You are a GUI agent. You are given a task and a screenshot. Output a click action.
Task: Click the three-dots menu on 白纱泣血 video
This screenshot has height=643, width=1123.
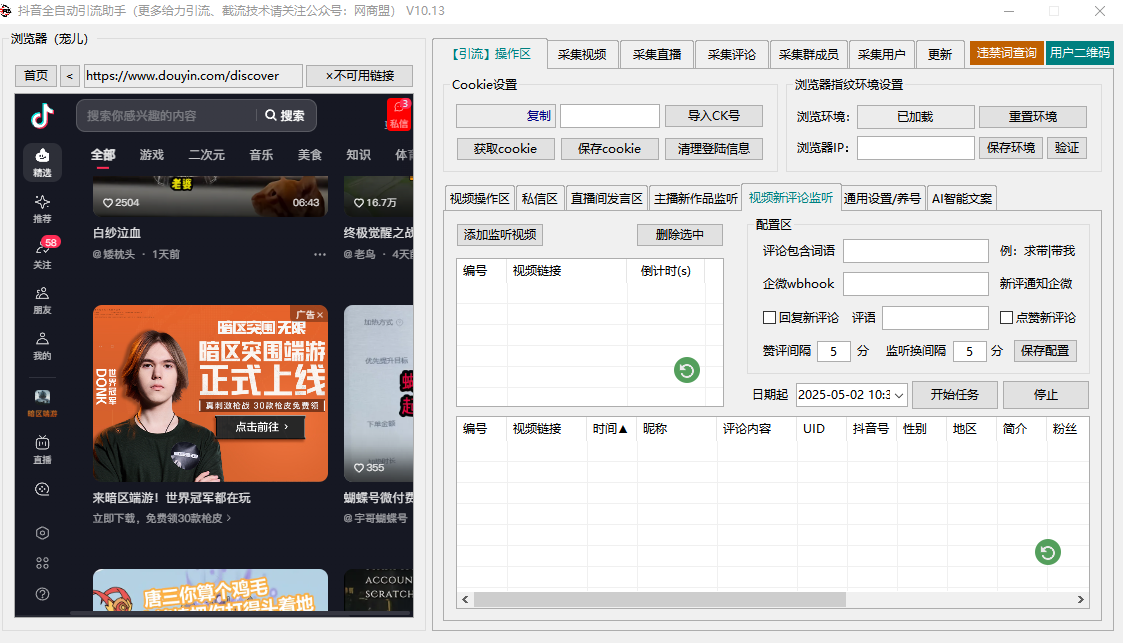[x=319, y=254]
